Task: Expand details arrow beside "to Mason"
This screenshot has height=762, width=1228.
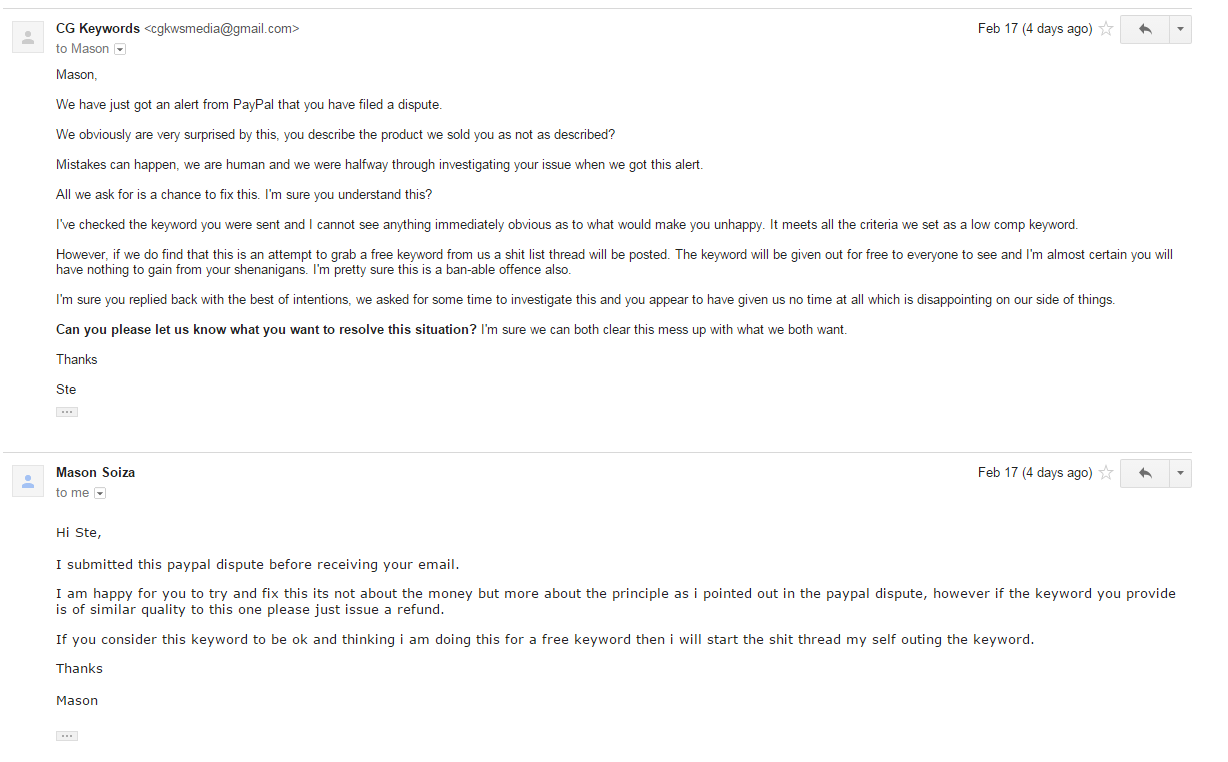Action: [x=120, y=49]
